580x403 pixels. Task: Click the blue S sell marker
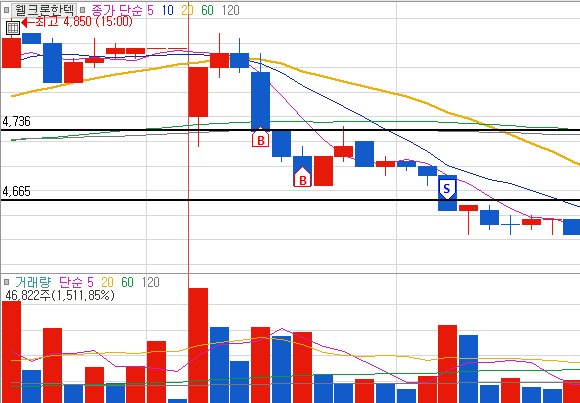point(447,189)
